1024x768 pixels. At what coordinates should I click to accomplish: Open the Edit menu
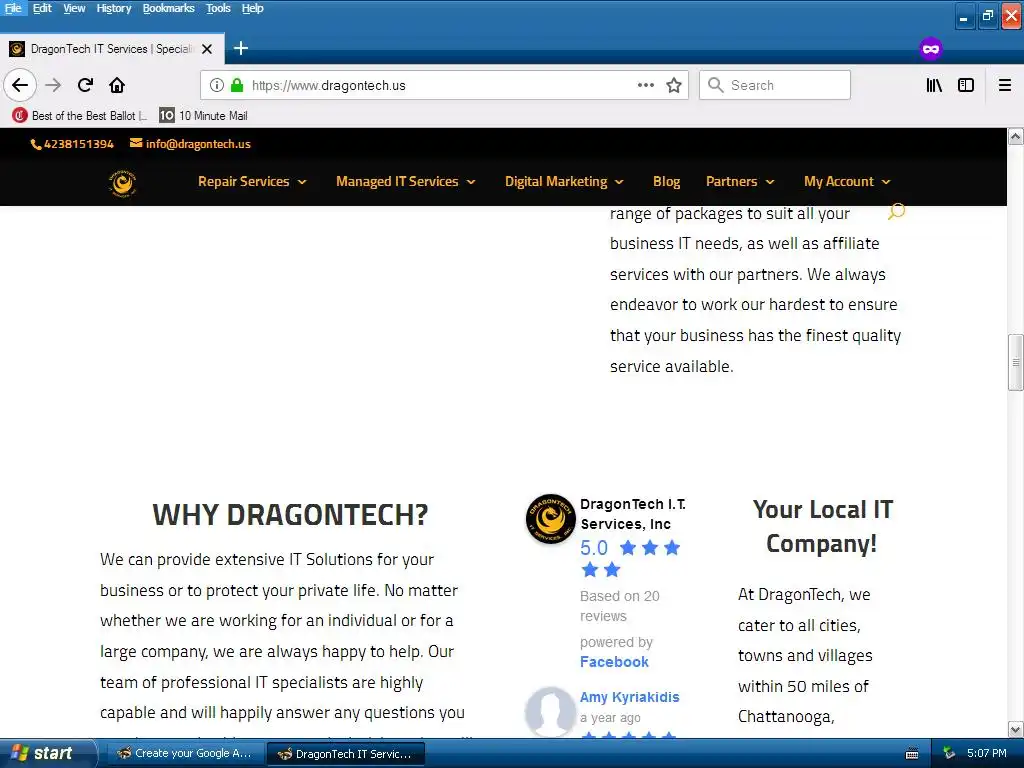42,8
